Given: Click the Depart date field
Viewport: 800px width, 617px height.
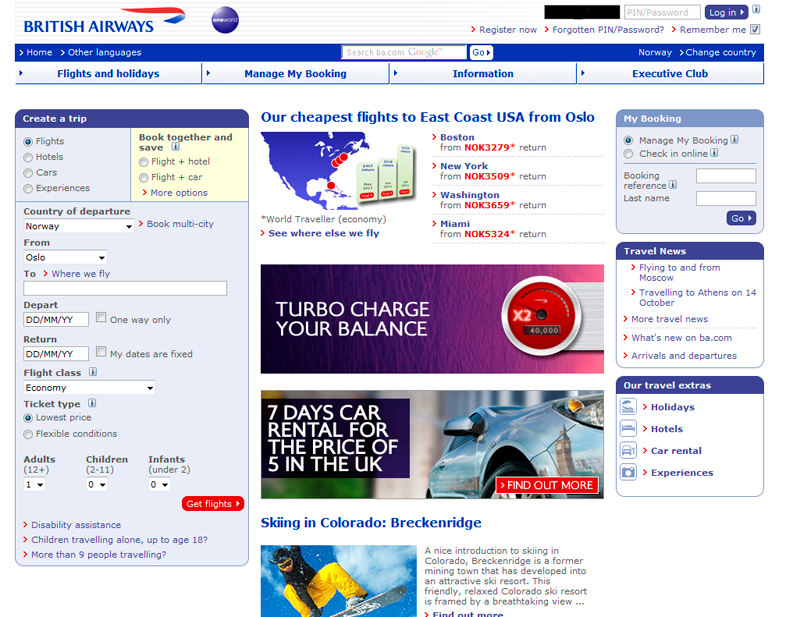Looking at the screenshot, I should tap(56, 319).
